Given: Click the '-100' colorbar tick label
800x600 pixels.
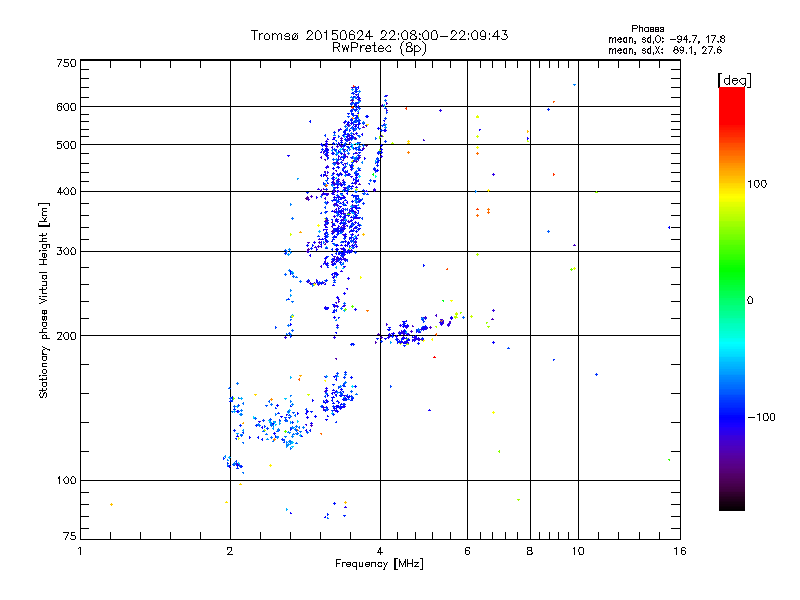Looking at the screenshot, I should tap(761, 417).
